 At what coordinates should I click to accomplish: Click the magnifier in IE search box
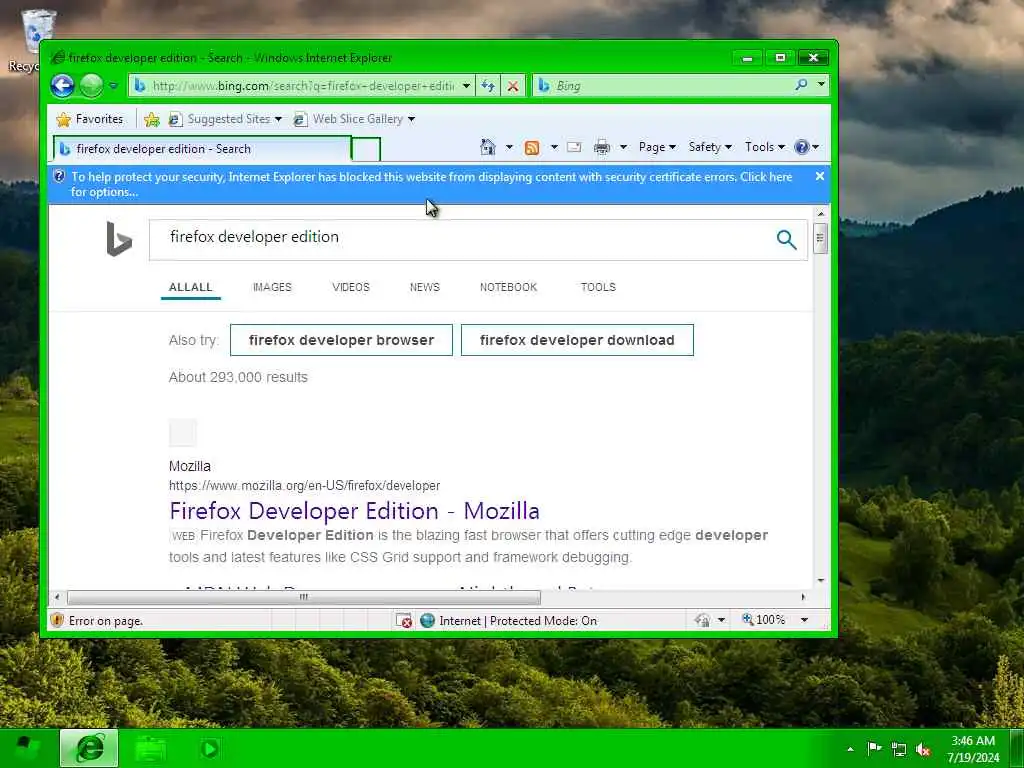801,85
